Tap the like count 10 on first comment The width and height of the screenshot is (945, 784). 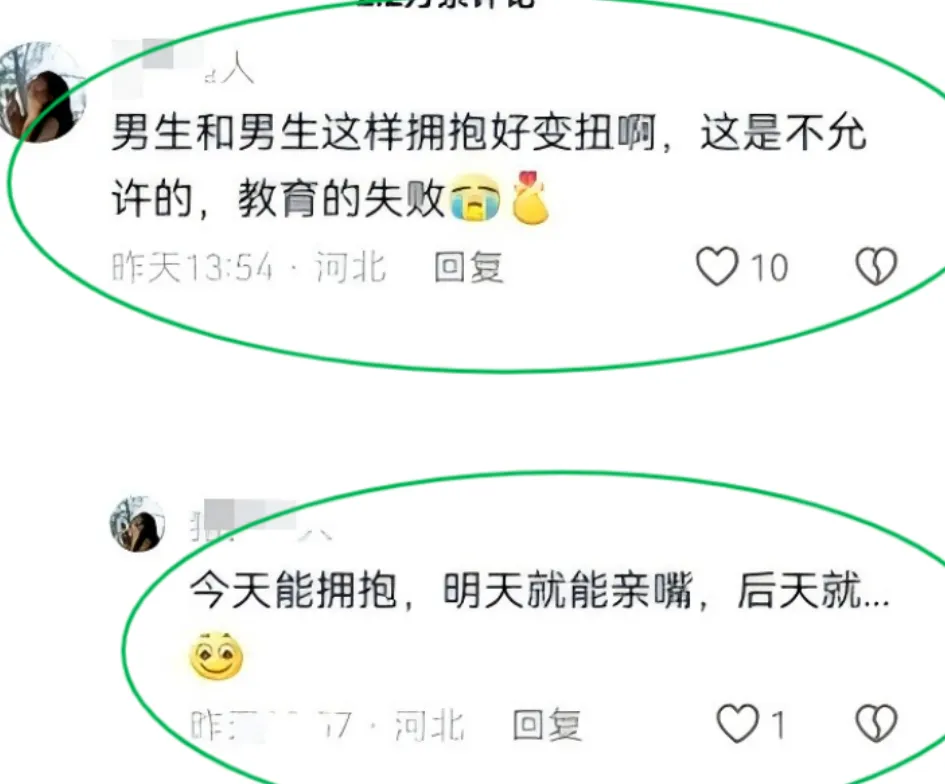(770, 267)
